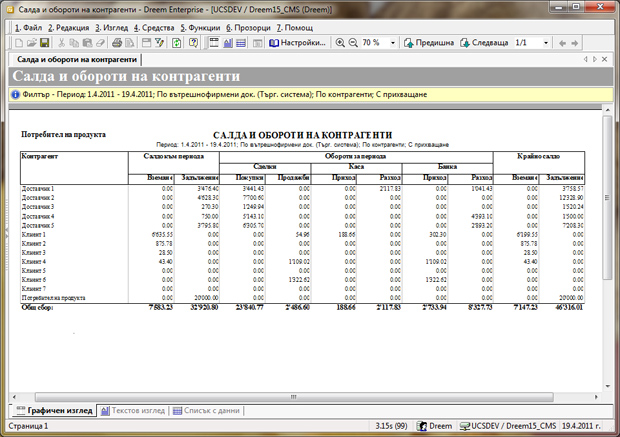620x437 pixels.
Task: Click the vertical scrollbar up arrow
Action: pos(607,110)
